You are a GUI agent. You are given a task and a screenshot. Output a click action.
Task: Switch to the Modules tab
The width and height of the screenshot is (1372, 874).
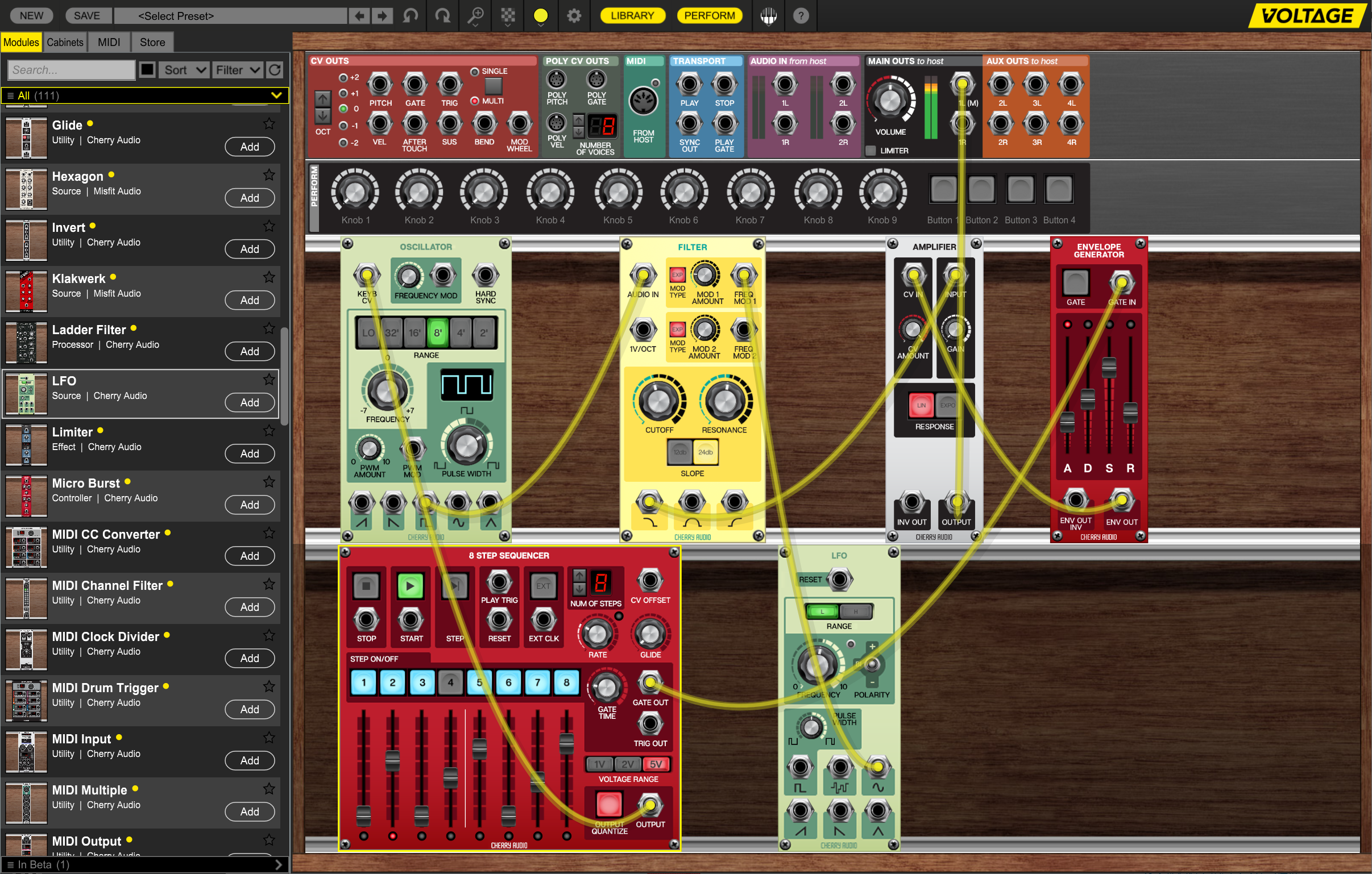point(21,42)
